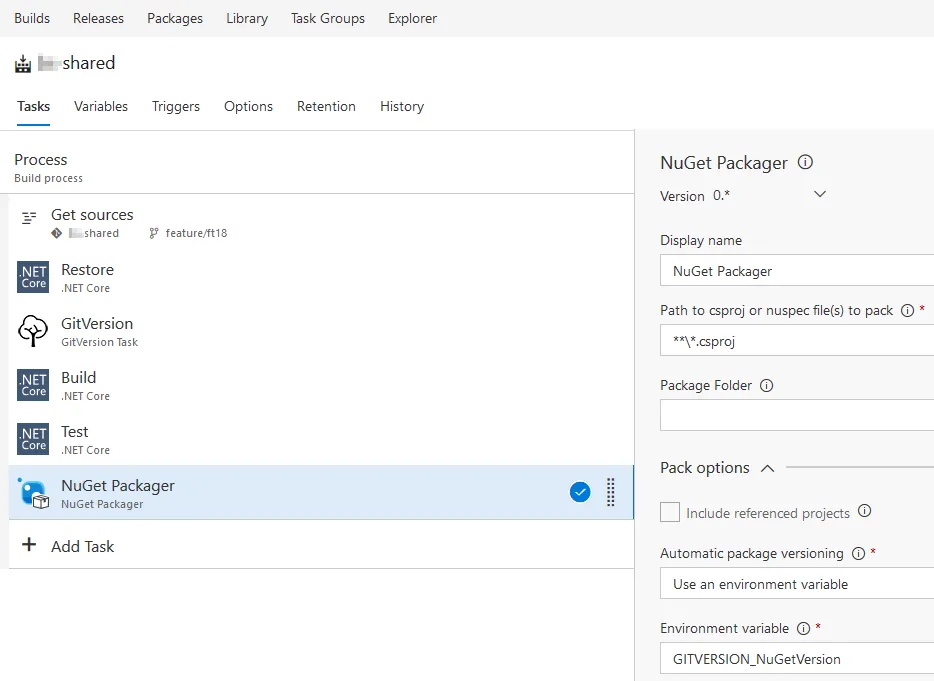934x681 pixels.
Task: Click the Get sources icon
Action: [x=29, y=217]
